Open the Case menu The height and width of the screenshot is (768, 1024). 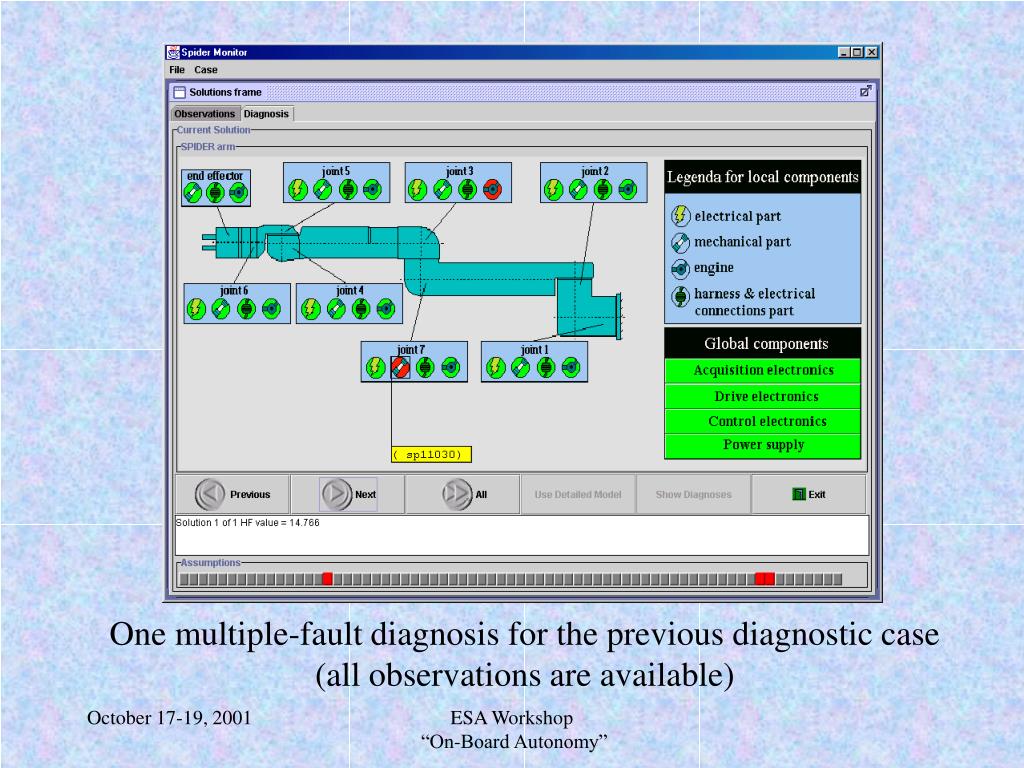(206, 70)
